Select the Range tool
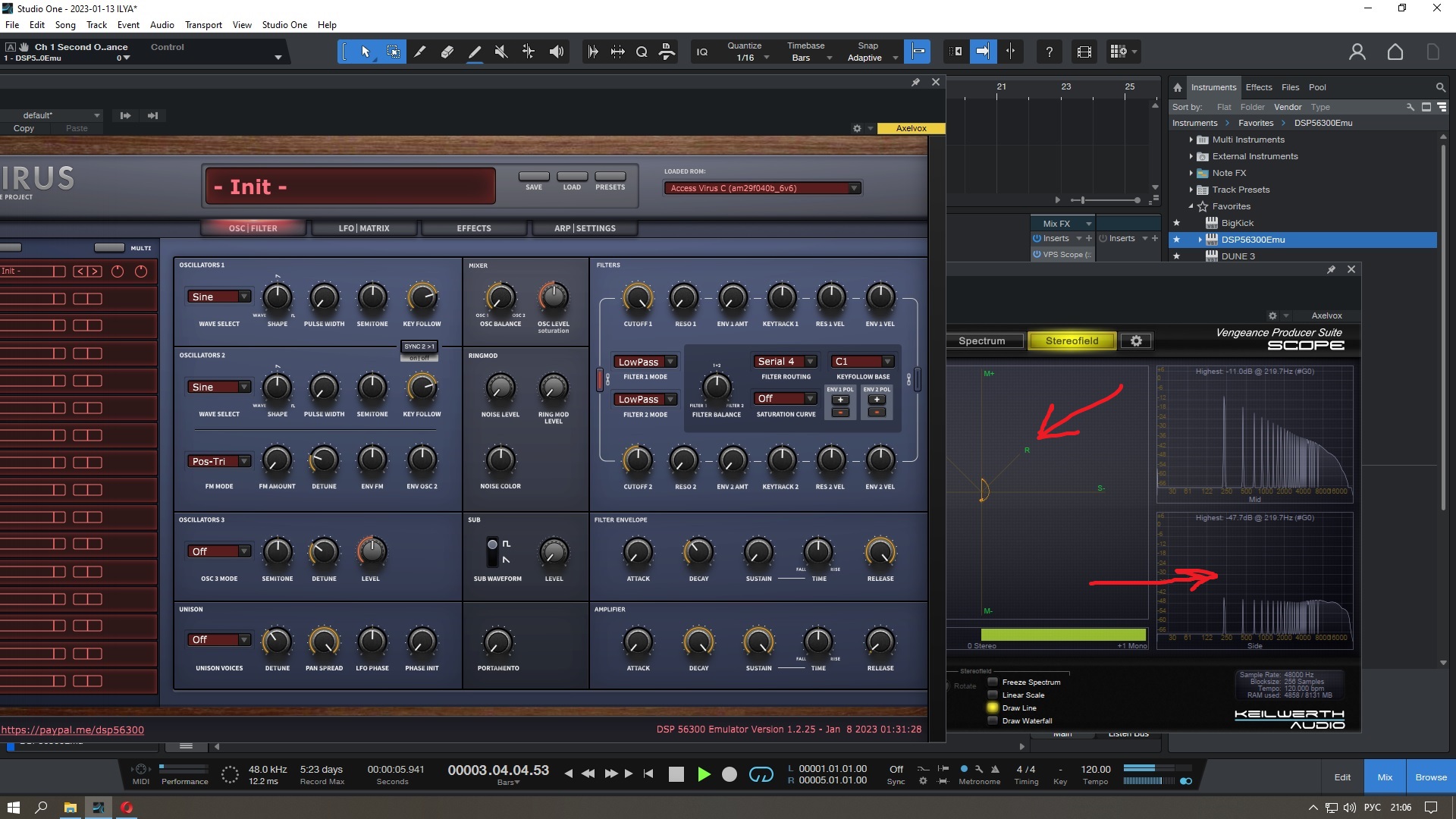 (x=393, y=52)
